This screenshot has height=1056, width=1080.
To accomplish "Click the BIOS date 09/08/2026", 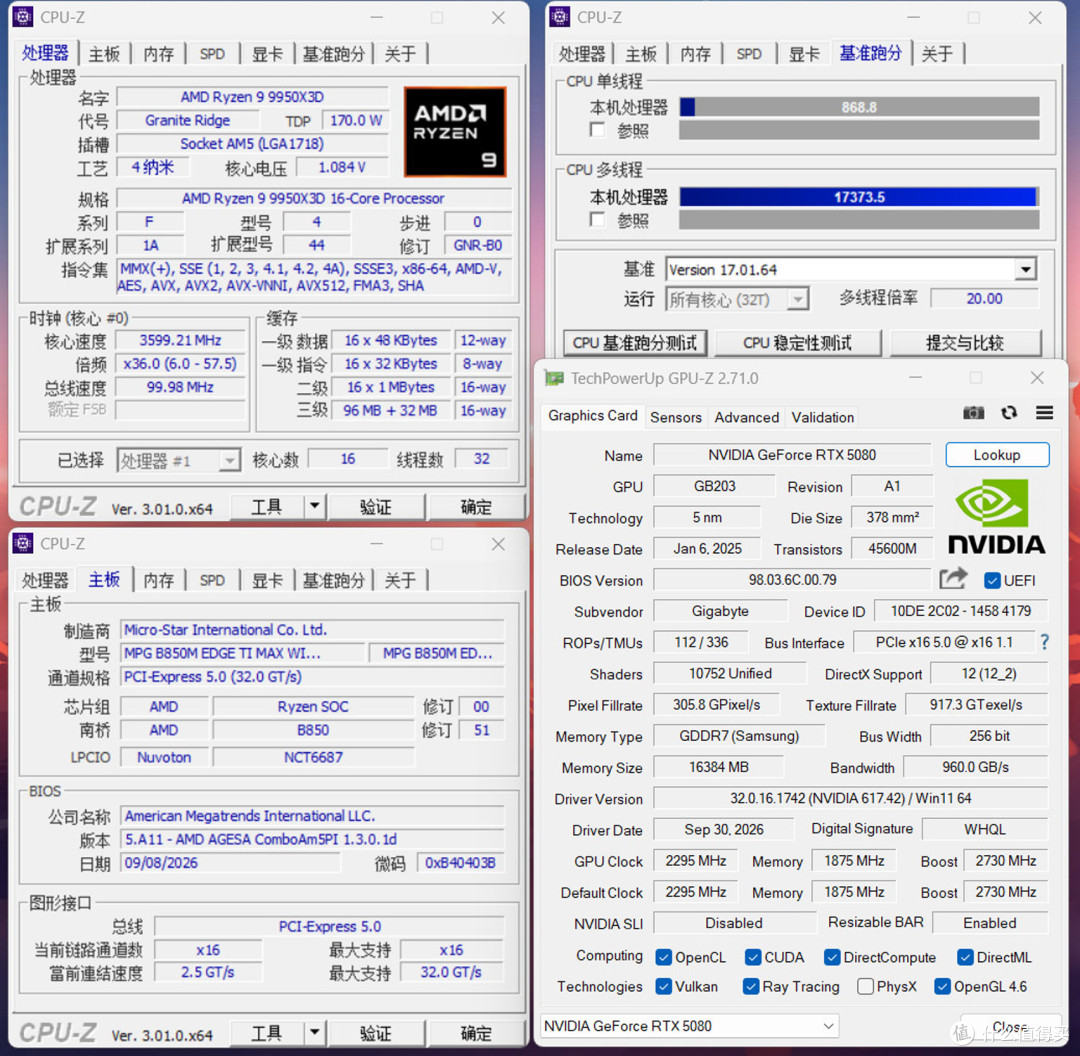I will tap(231, 862).
